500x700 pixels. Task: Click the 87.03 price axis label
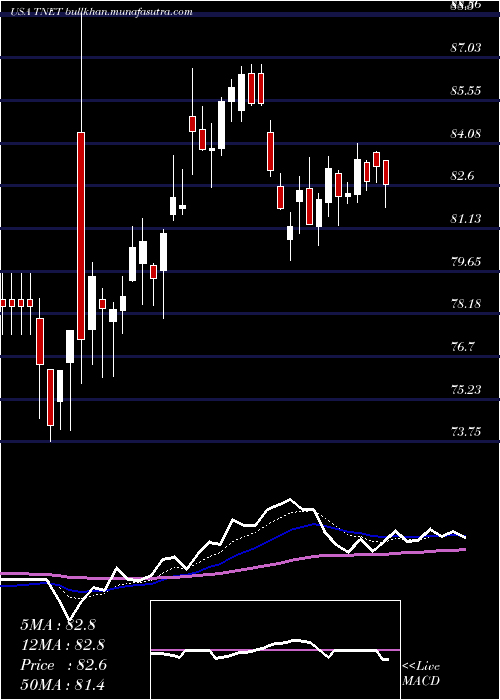(x=466, y=47)
